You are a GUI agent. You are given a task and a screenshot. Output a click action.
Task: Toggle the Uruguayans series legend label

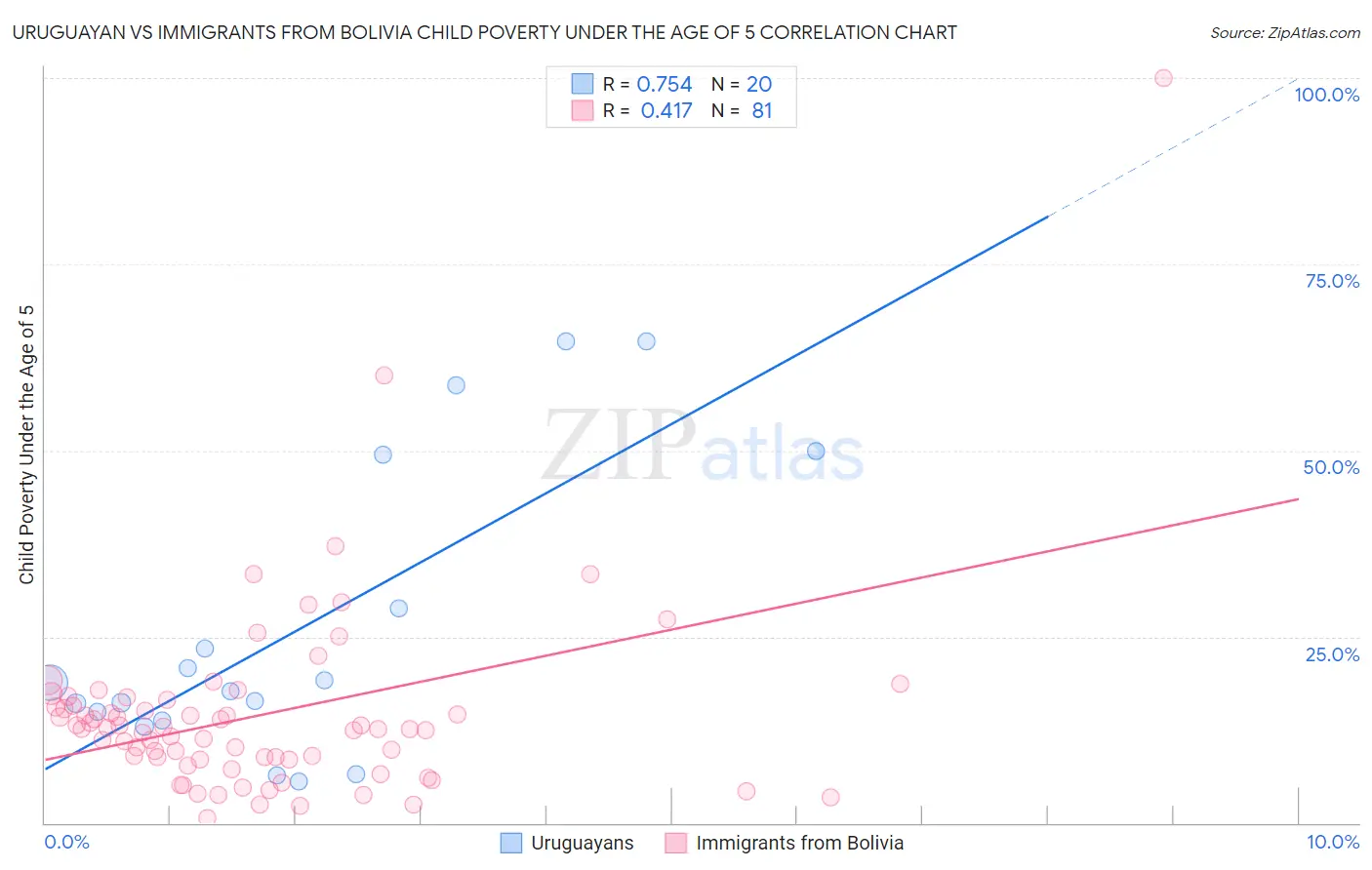[x=582, y=843]
